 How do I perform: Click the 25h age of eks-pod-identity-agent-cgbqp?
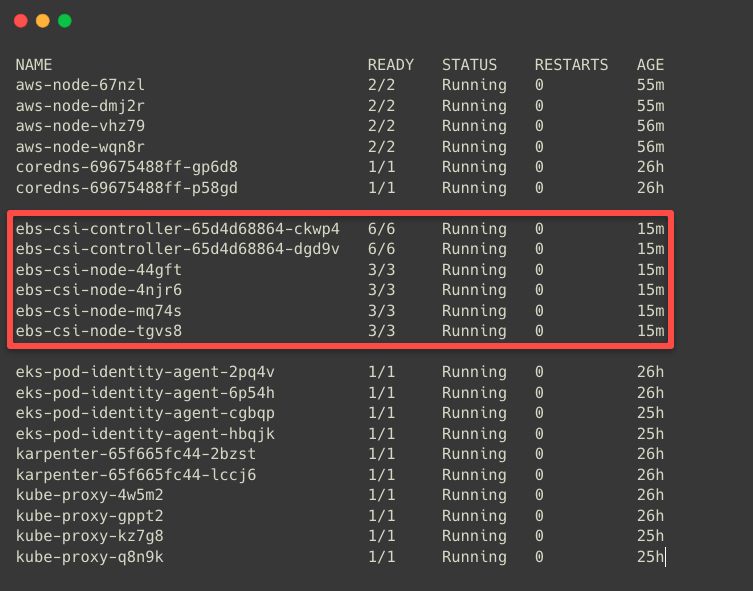coord(650,413)
